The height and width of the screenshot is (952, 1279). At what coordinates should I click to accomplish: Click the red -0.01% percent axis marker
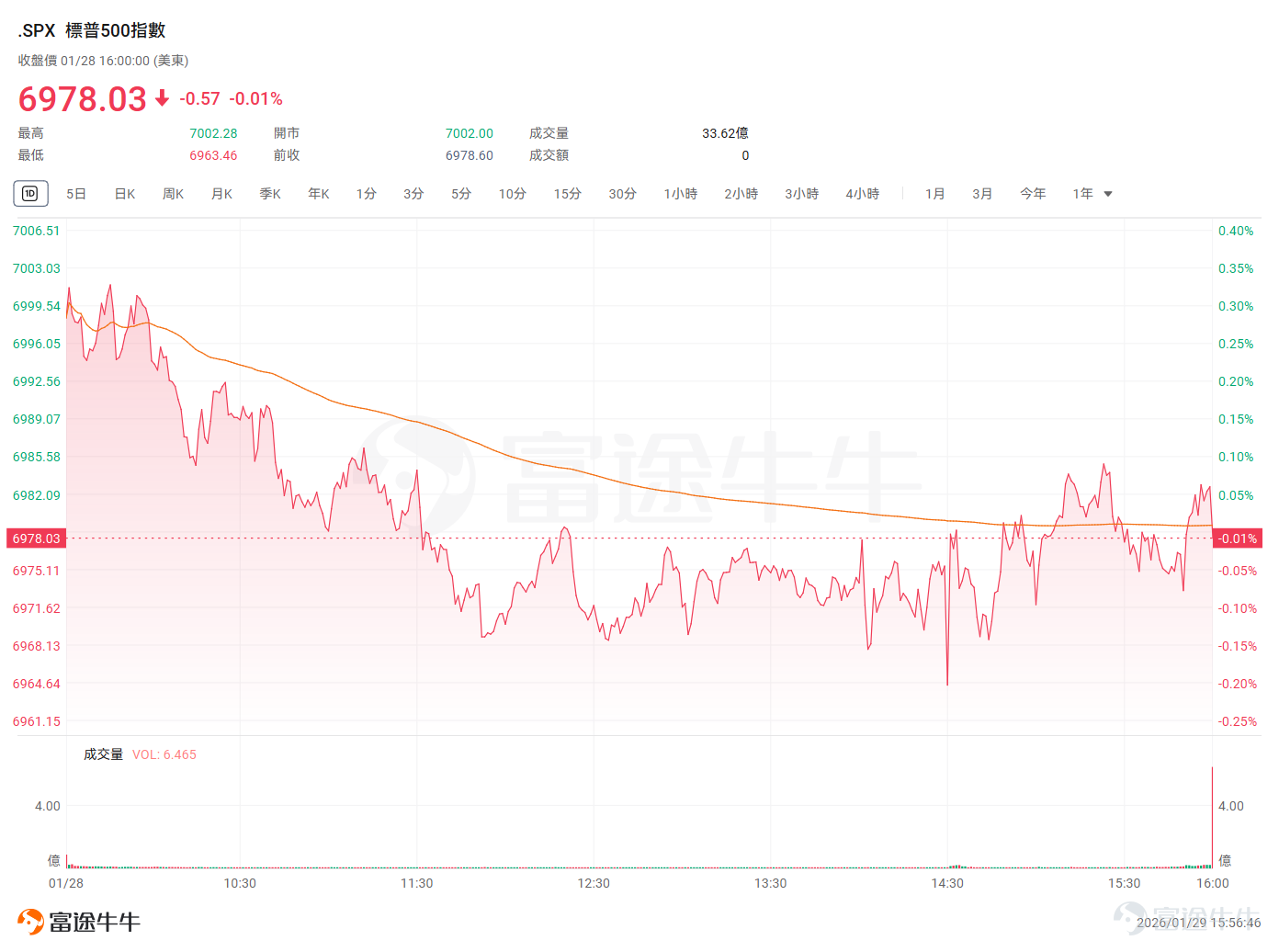tap(1238, 538)
